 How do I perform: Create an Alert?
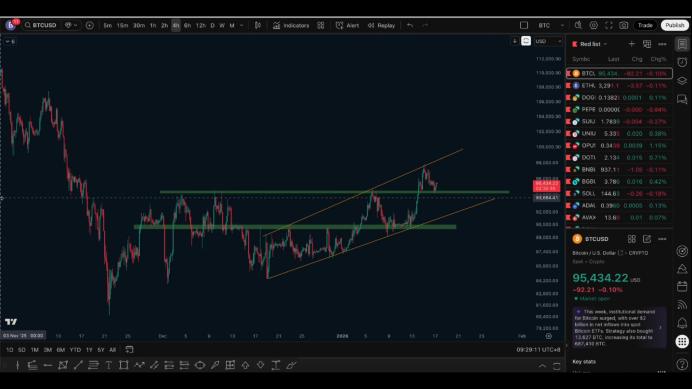pyautogui.click(x=347, y=26)
